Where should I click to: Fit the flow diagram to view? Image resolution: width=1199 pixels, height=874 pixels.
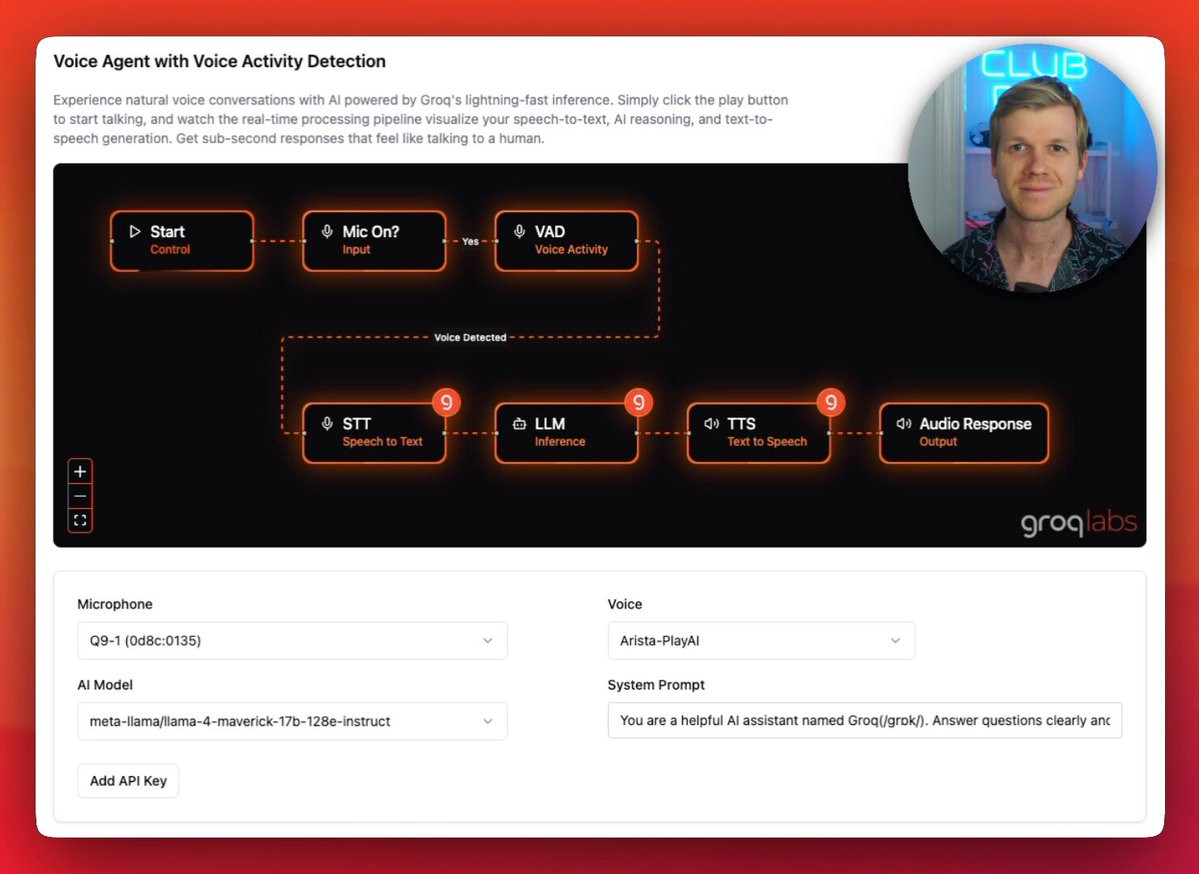80,520
